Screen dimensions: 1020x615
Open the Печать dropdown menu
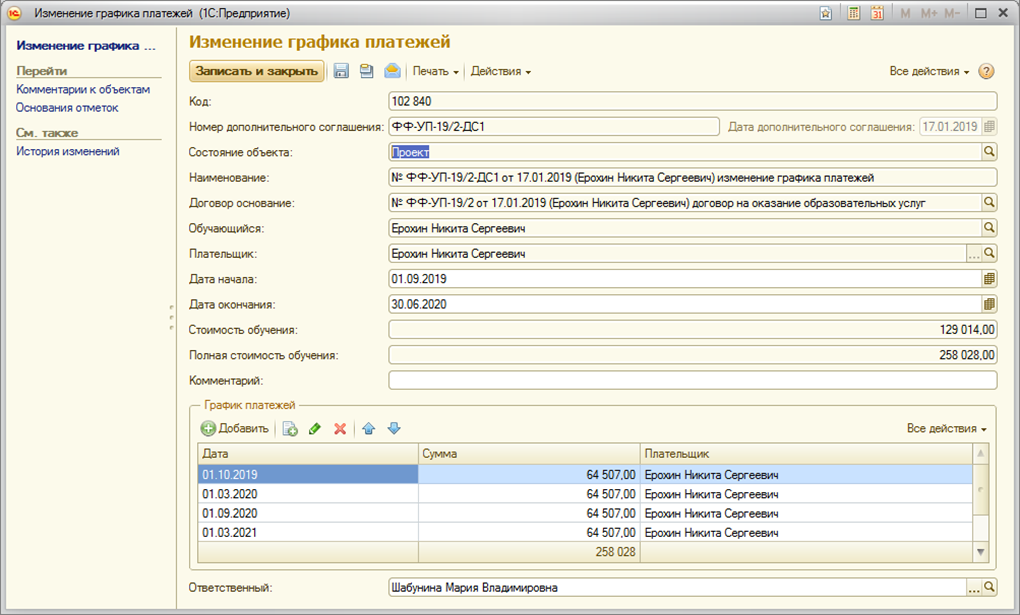[x=435, y=72]
